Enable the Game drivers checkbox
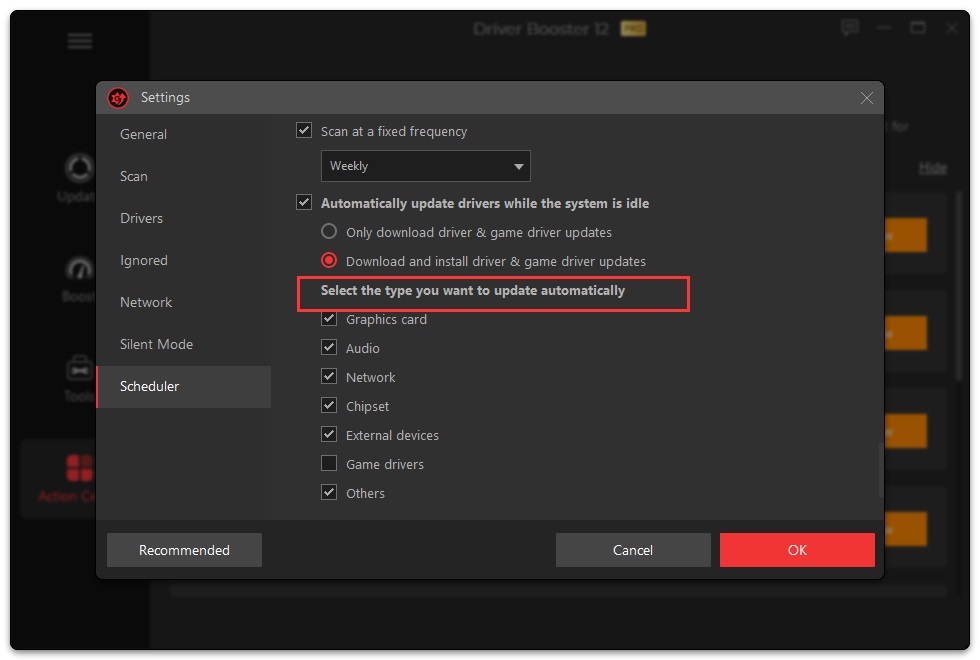 (329, 464)
